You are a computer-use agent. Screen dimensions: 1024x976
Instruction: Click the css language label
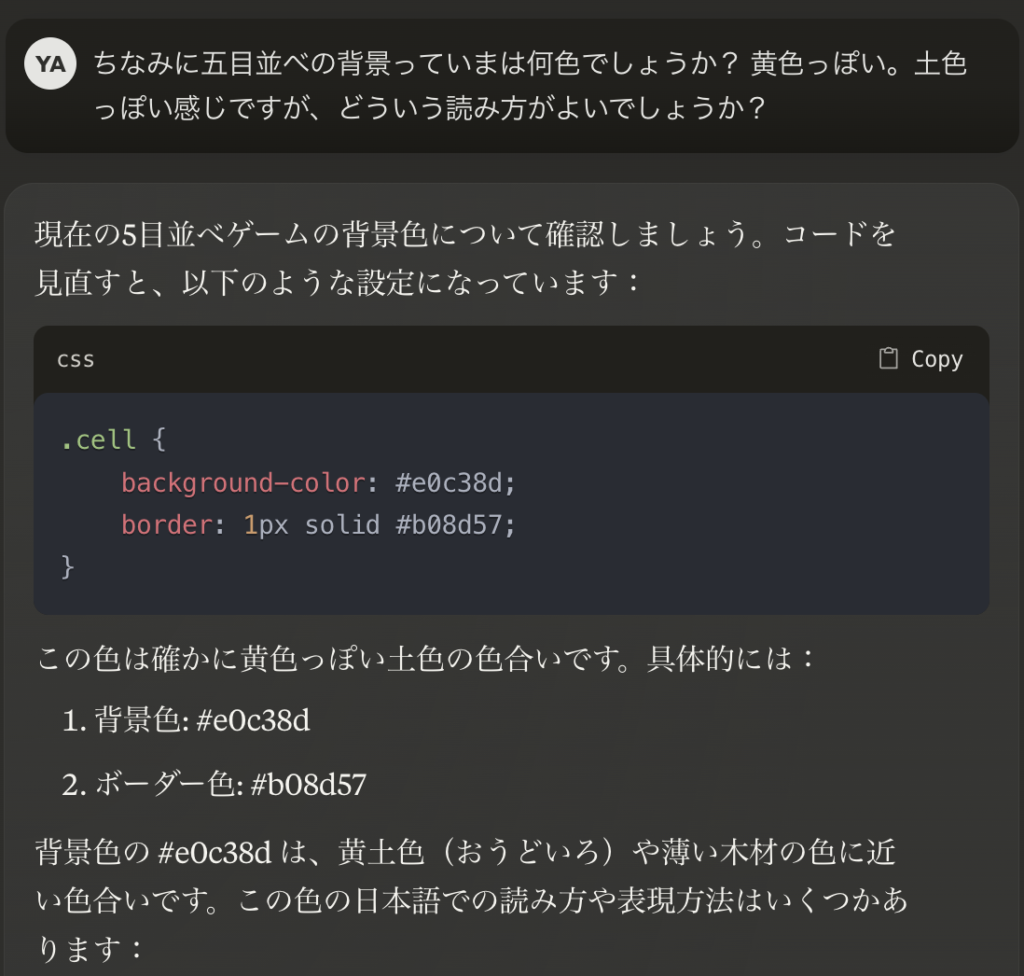click(x=76, y=360)
